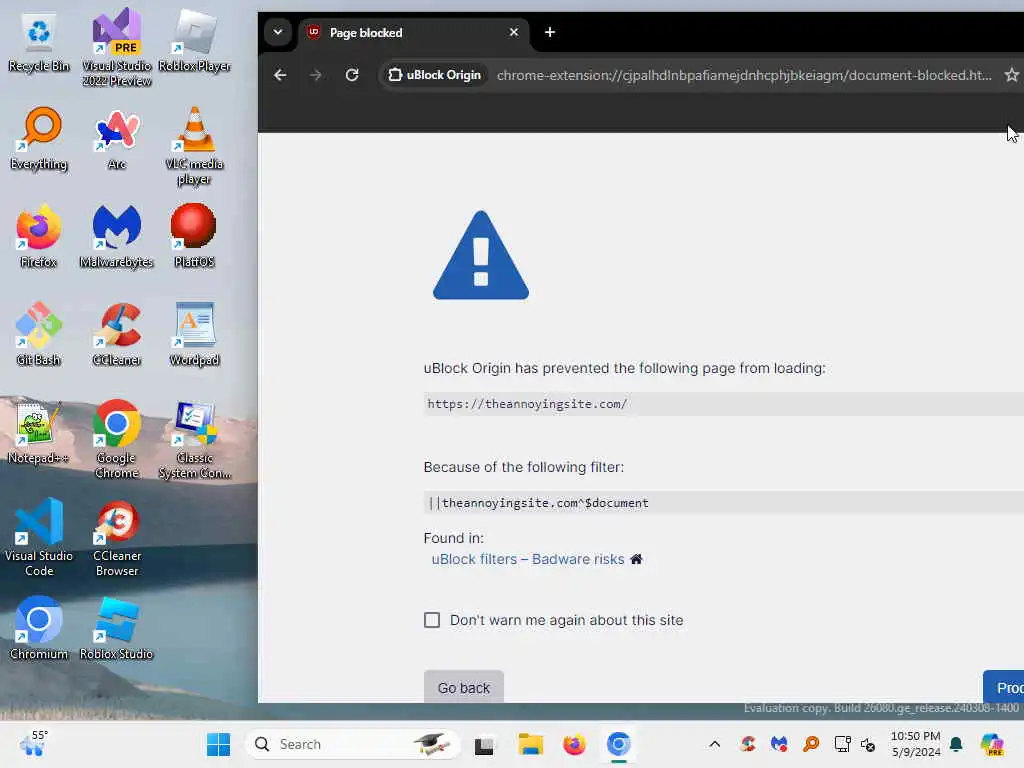
Task: Click the Everything search tray icon
Action: (x=811, y=744)
